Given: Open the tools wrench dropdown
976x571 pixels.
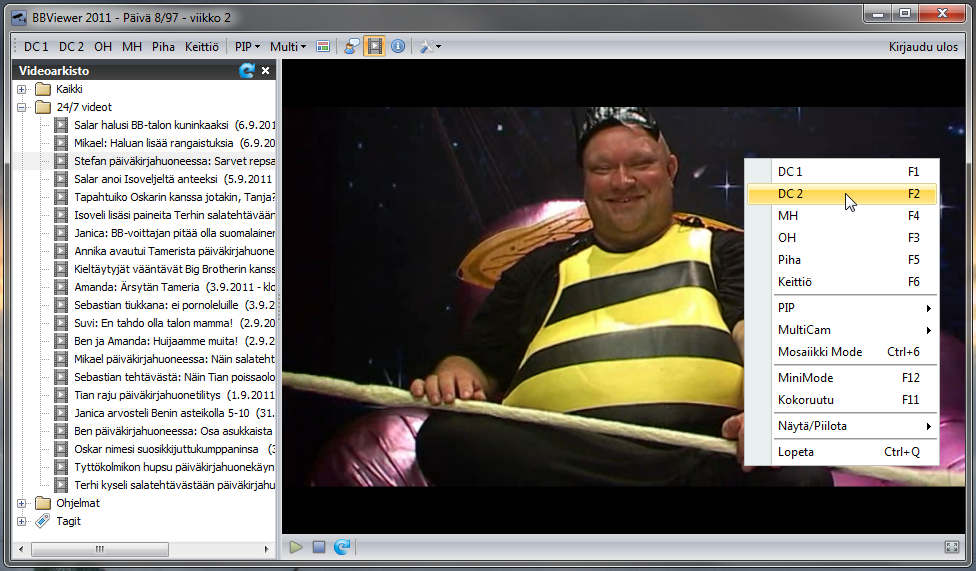Looking at the screenshot, I should tap(430, 47).
